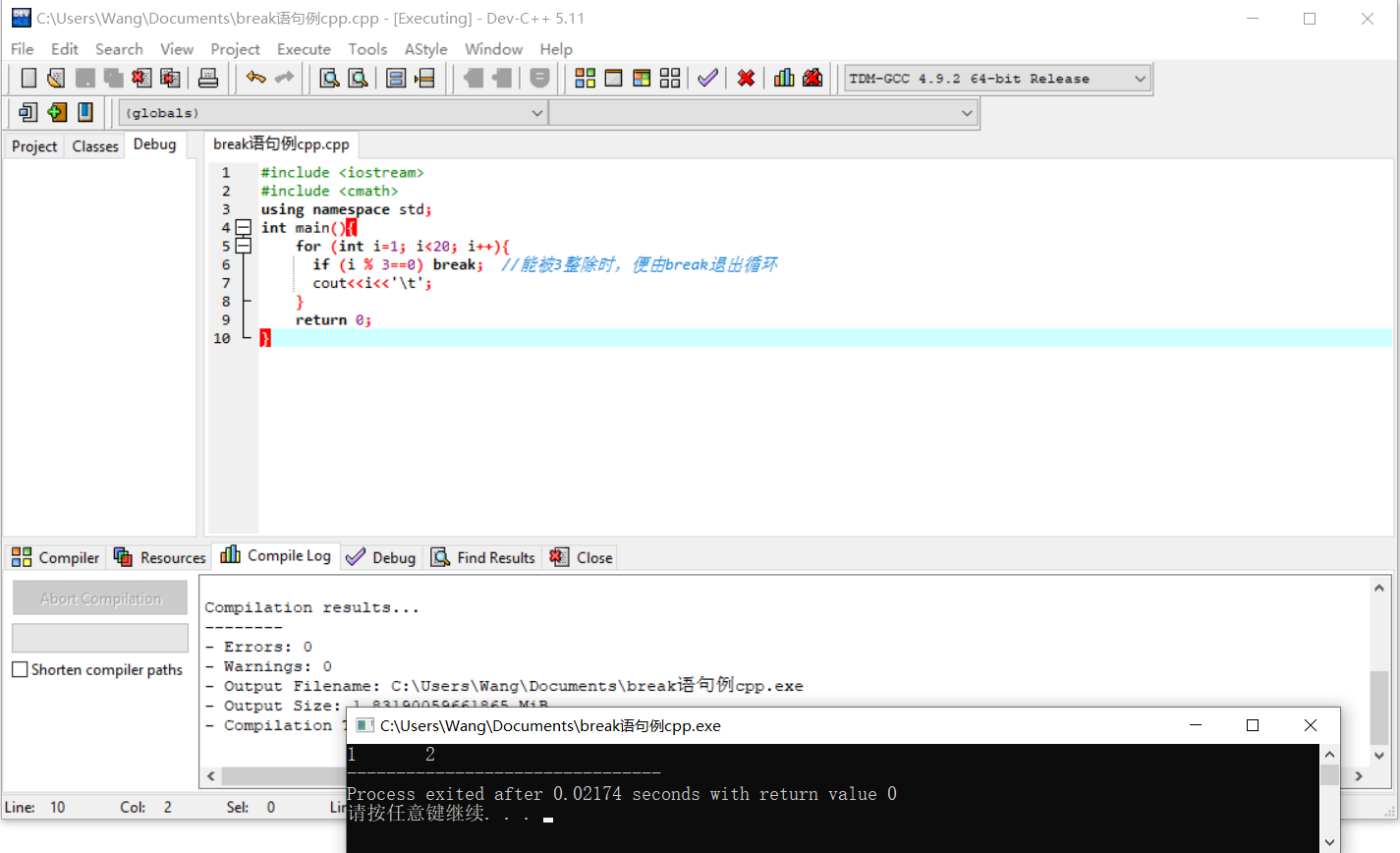Click the blue bookmark icon on second toolbar row
Image resolution: width=1400 pixels, height=853 pixels.
pos(85,112)
